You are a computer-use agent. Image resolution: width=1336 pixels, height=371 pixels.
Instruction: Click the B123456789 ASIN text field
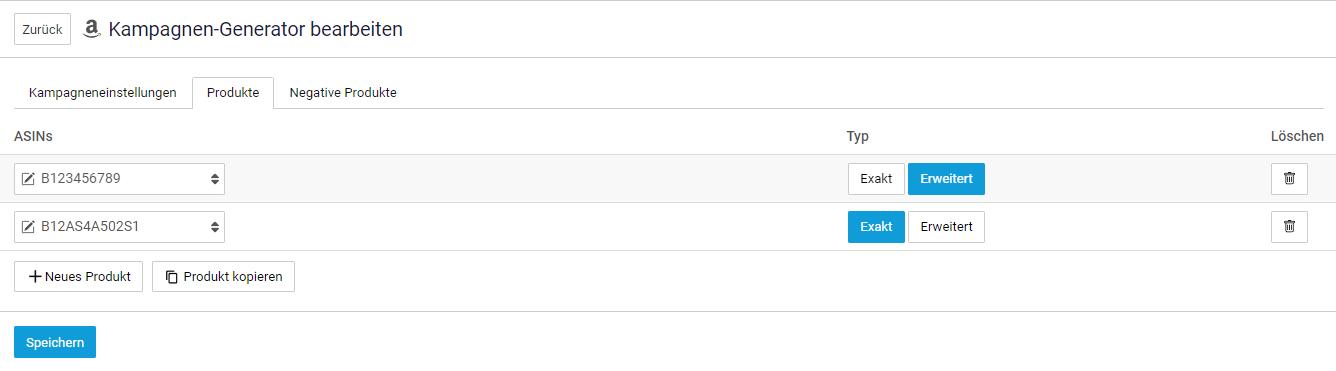point(119,179)
